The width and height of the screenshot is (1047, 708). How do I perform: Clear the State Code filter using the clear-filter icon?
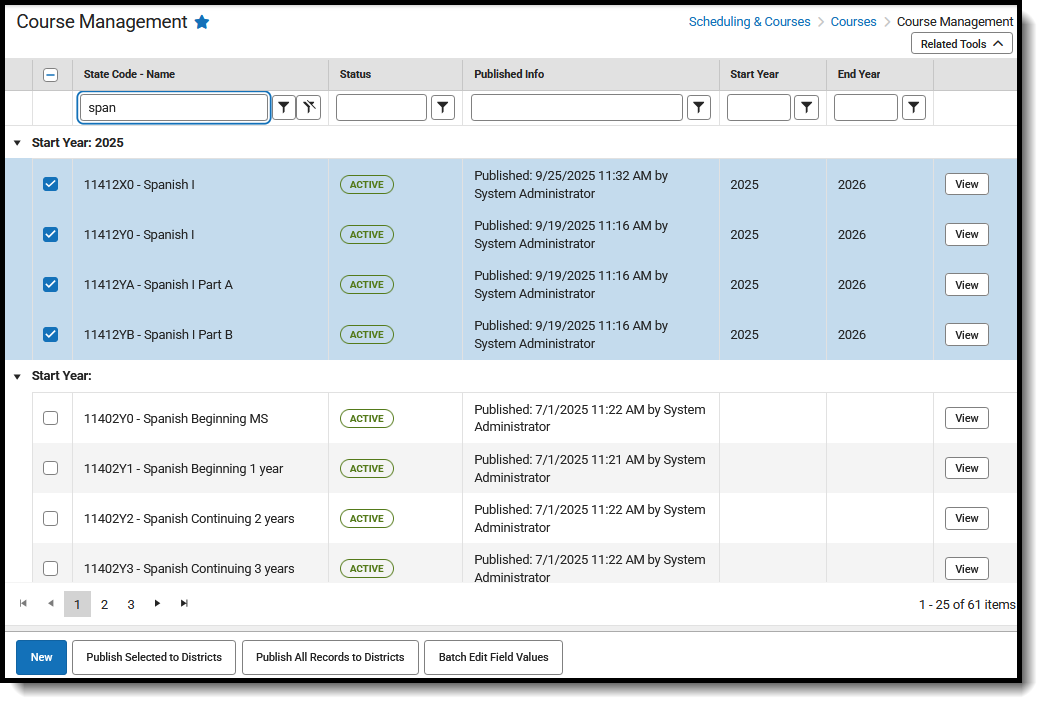pos(310,107)
